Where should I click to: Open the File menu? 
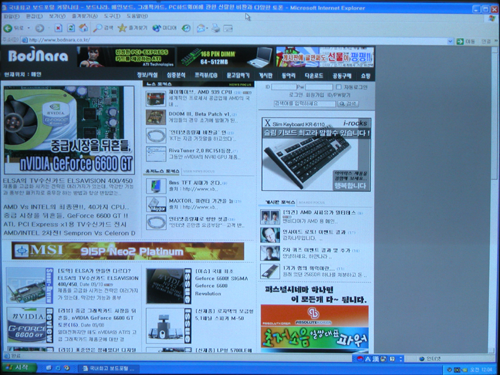11,16
